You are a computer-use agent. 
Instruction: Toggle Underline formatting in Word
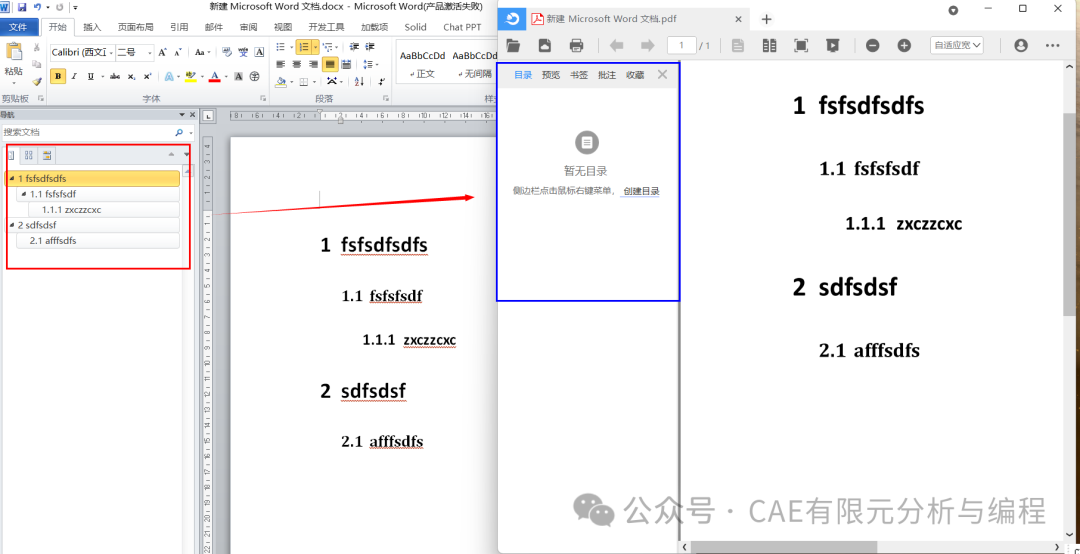(x=90, y=76)
